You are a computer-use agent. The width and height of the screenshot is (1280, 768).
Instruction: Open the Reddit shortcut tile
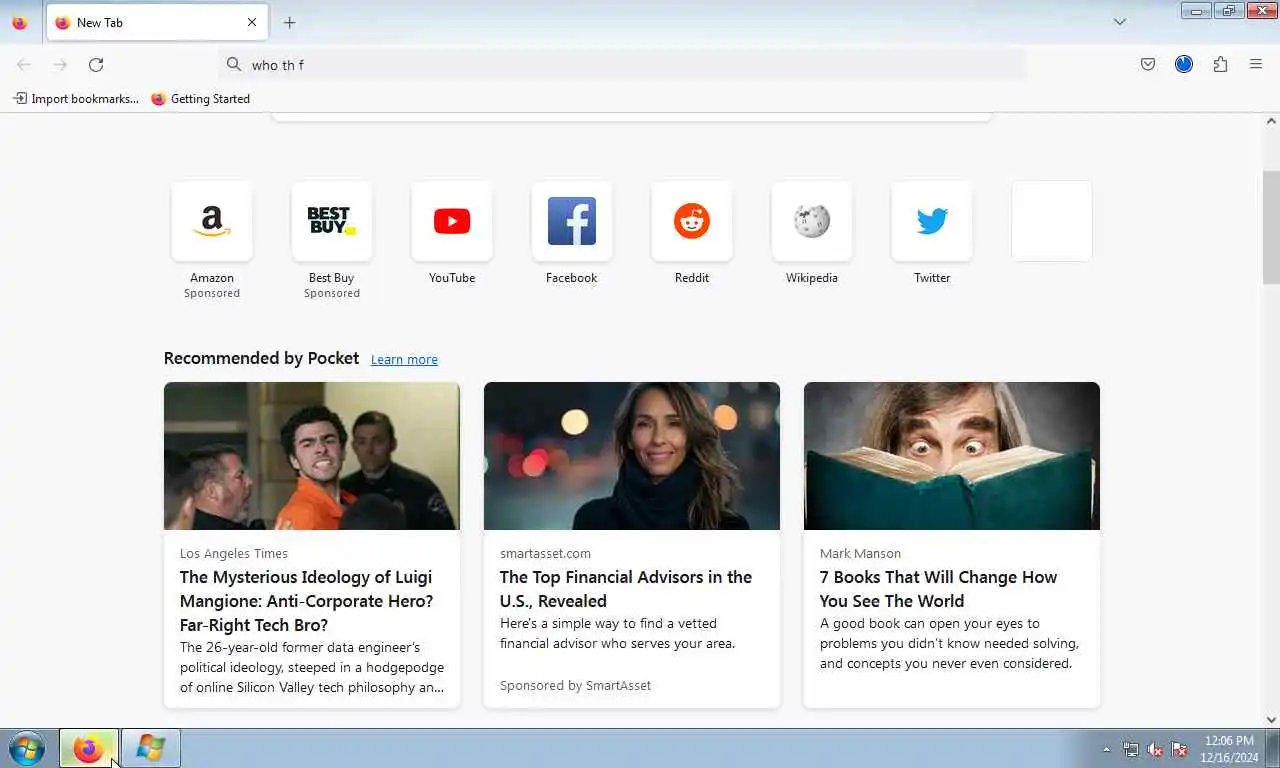[x=692, y=221]
